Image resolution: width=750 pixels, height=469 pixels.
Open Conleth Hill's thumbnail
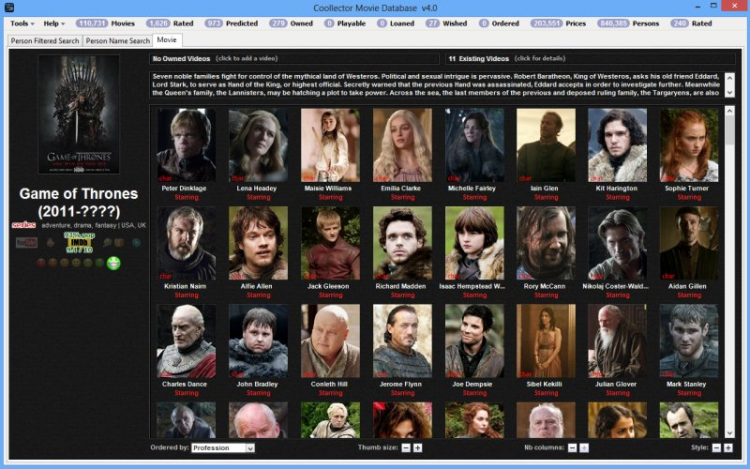click(x=330, y=341)
